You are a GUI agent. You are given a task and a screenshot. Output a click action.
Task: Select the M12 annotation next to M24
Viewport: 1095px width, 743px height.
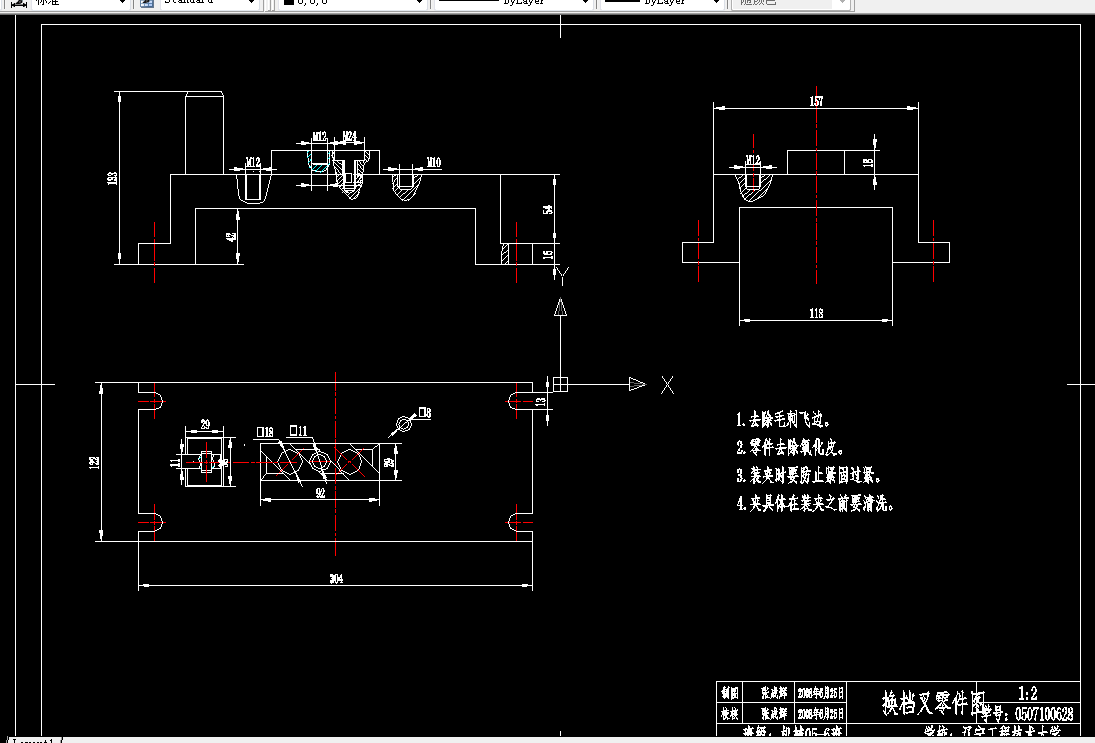pyautogui.click(x=318, y=135)
